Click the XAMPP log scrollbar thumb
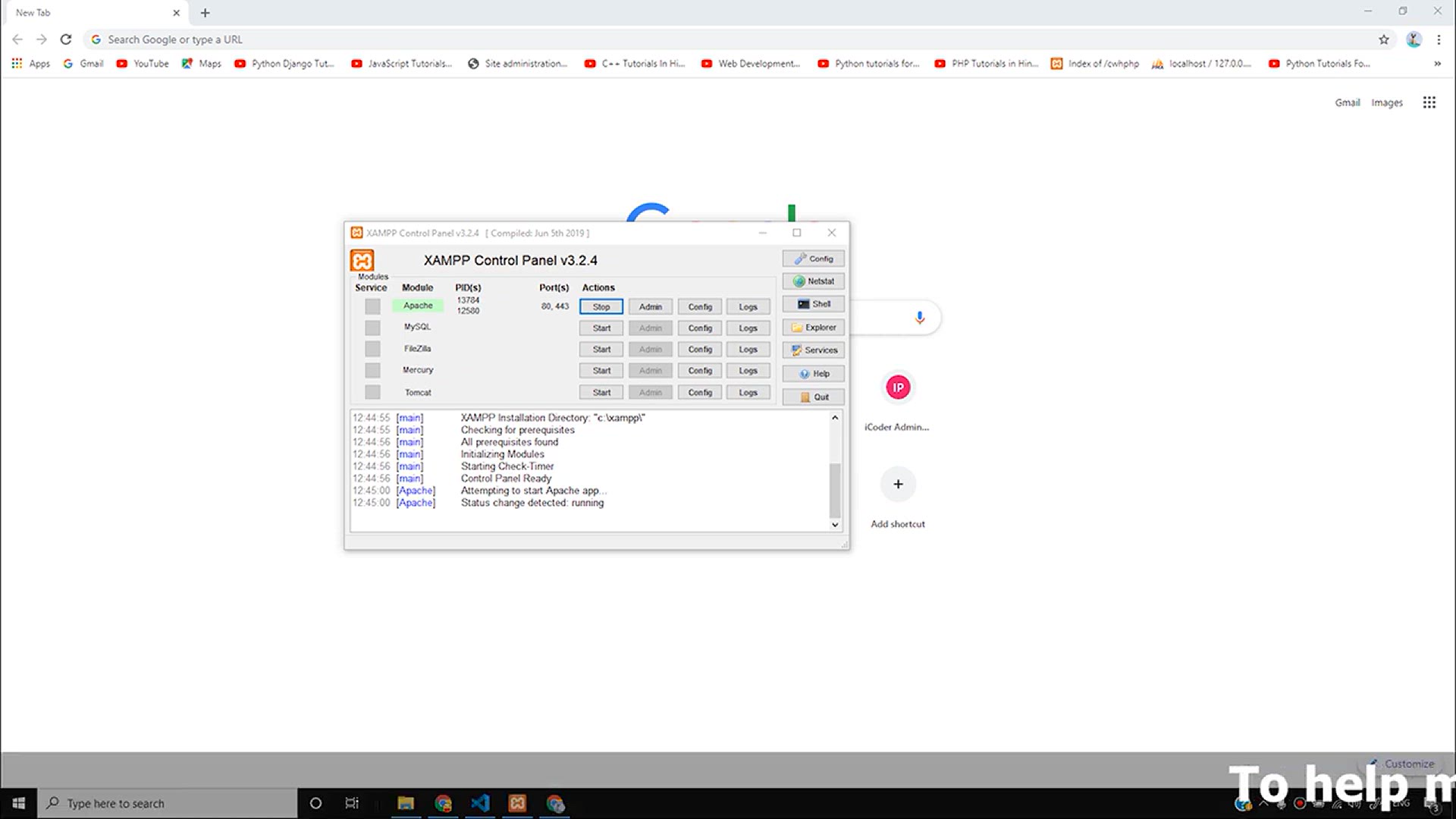This screenshot has width=1456, height=819. [x=835, y=490]
